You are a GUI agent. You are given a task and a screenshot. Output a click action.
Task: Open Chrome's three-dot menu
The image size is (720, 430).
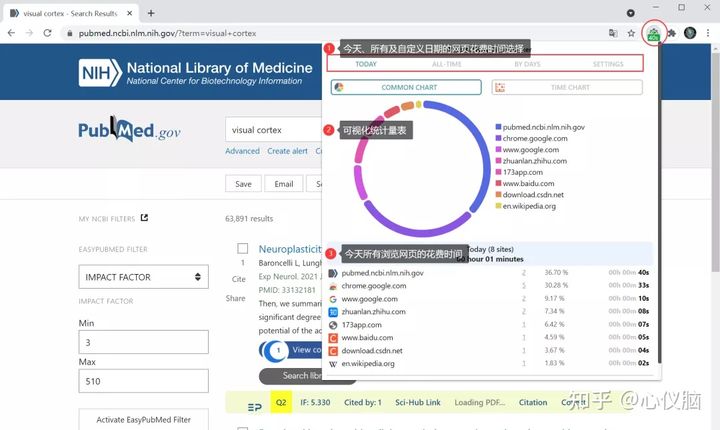click(x=708, y=33)
